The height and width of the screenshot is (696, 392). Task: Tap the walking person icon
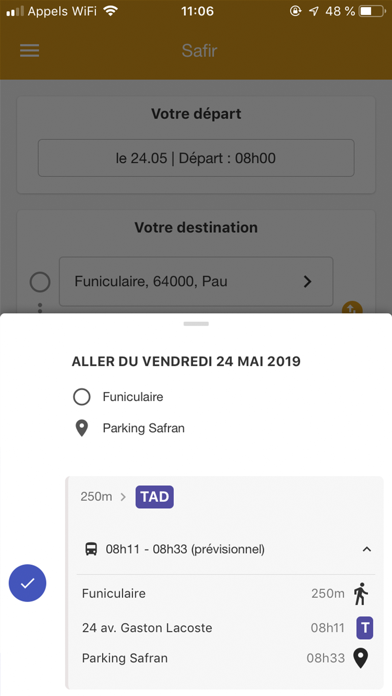click(x=361, y=593)
